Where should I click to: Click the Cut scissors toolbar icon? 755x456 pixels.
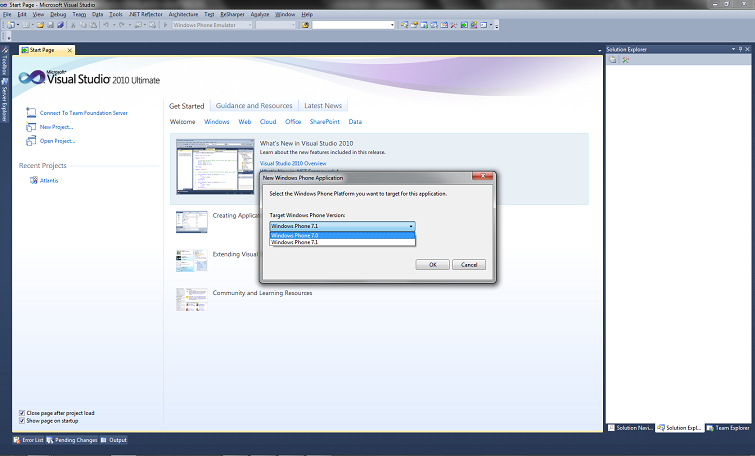click(x=73, y=25)
